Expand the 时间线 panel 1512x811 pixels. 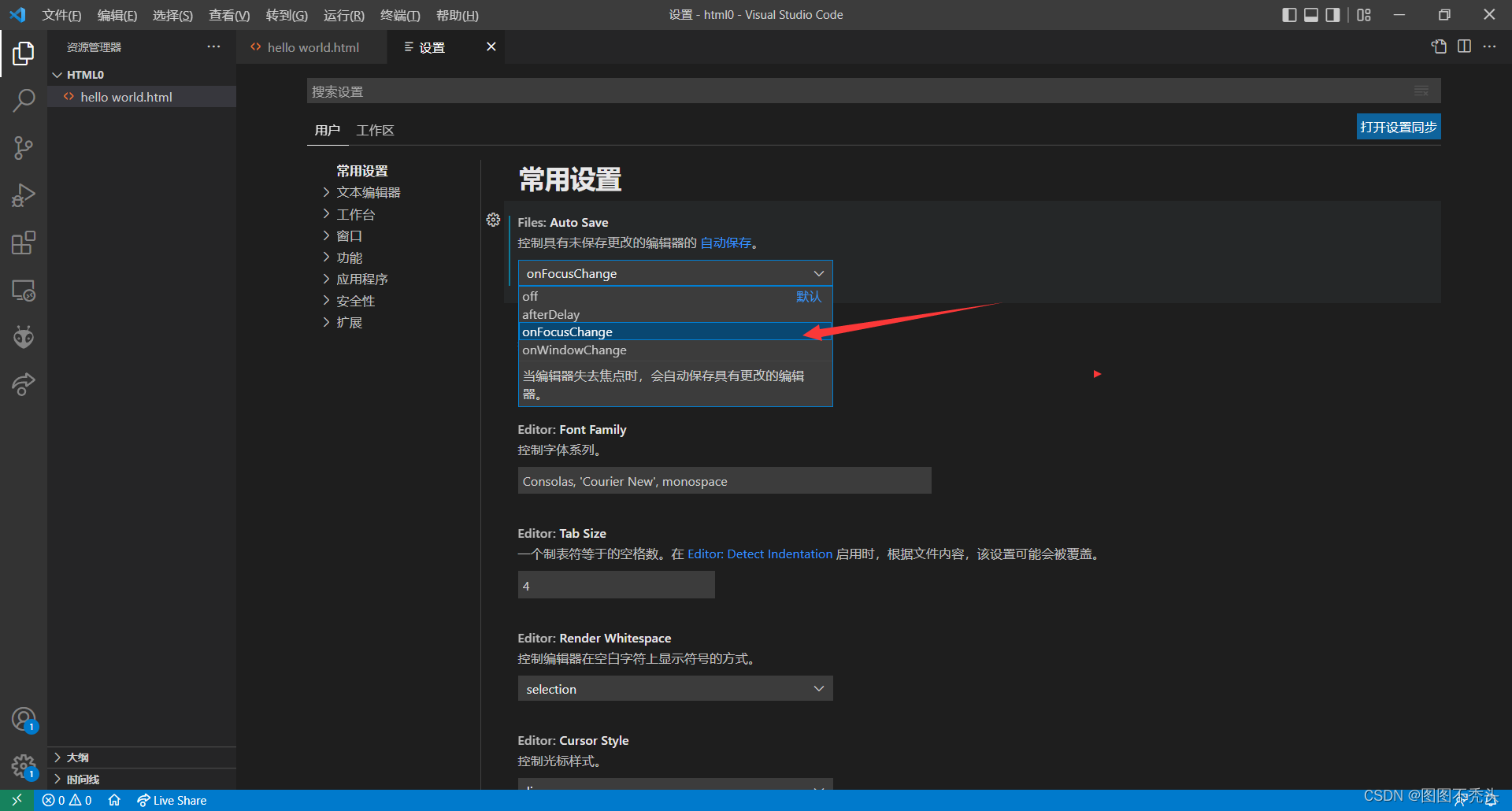pyautogui.click(x=142, y=780)
